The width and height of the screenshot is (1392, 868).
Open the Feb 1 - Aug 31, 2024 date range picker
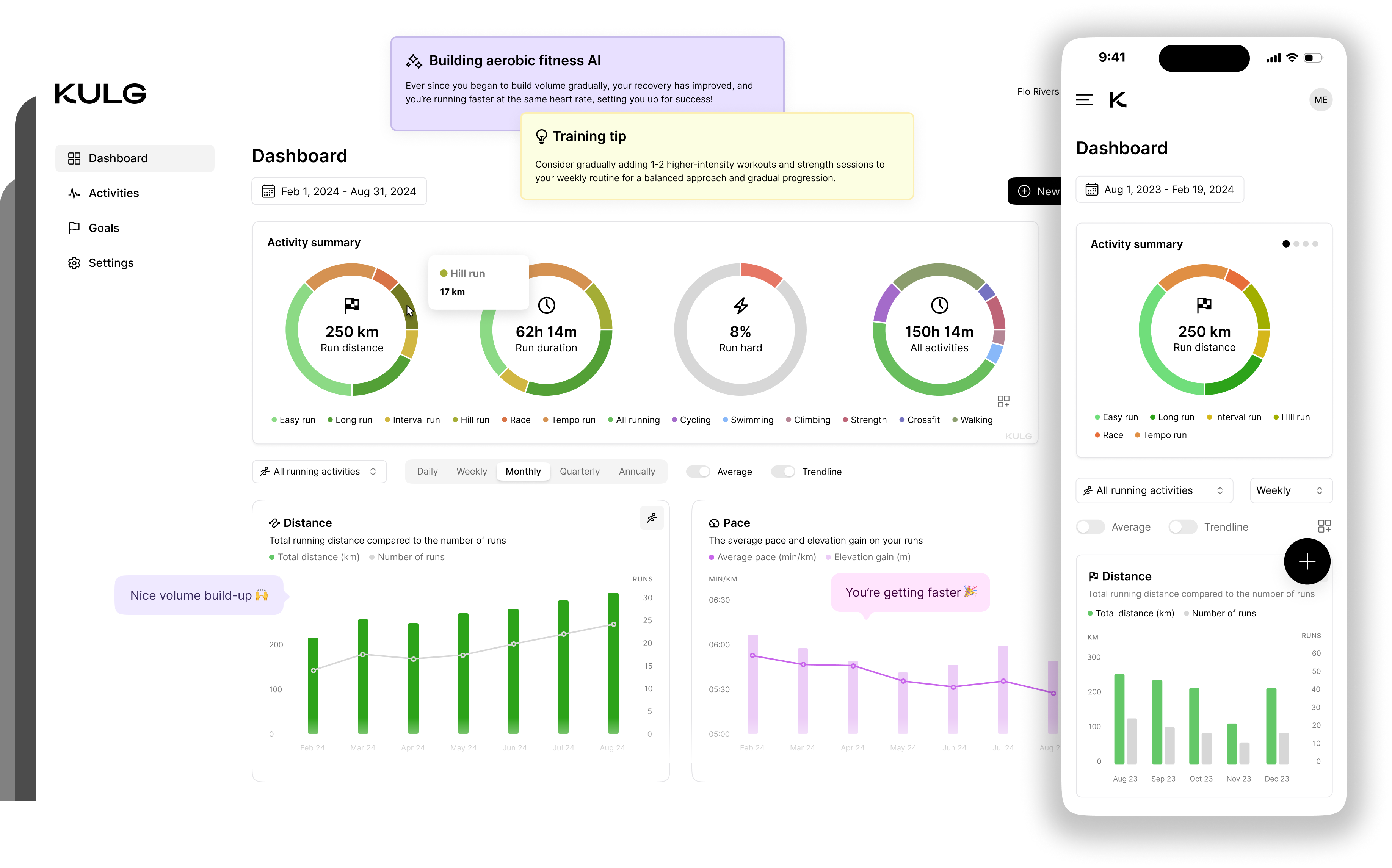[339, 191]
